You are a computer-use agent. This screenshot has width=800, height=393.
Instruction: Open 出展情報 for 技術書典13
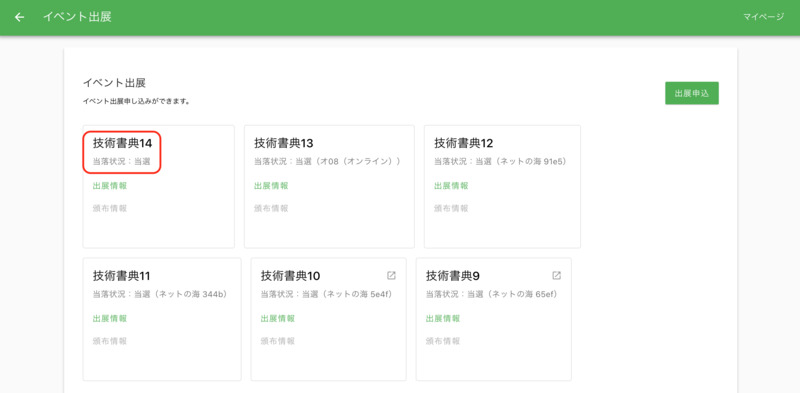point(271,186)
